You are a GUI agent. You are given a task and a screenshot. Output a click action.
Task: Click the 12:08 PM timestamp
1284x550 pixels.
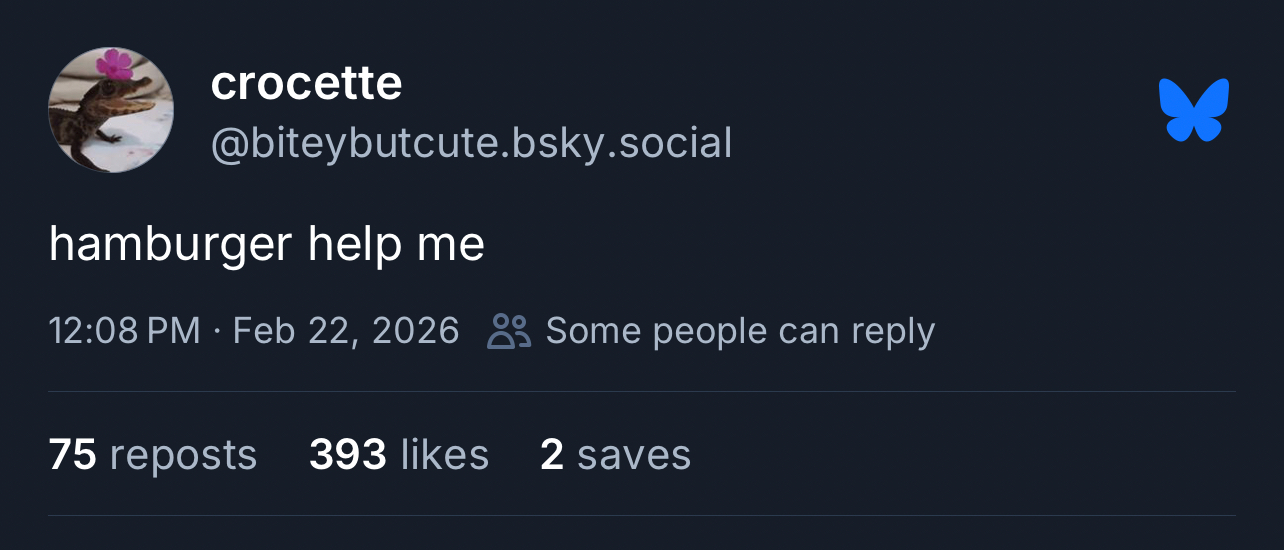coord(124,331)
